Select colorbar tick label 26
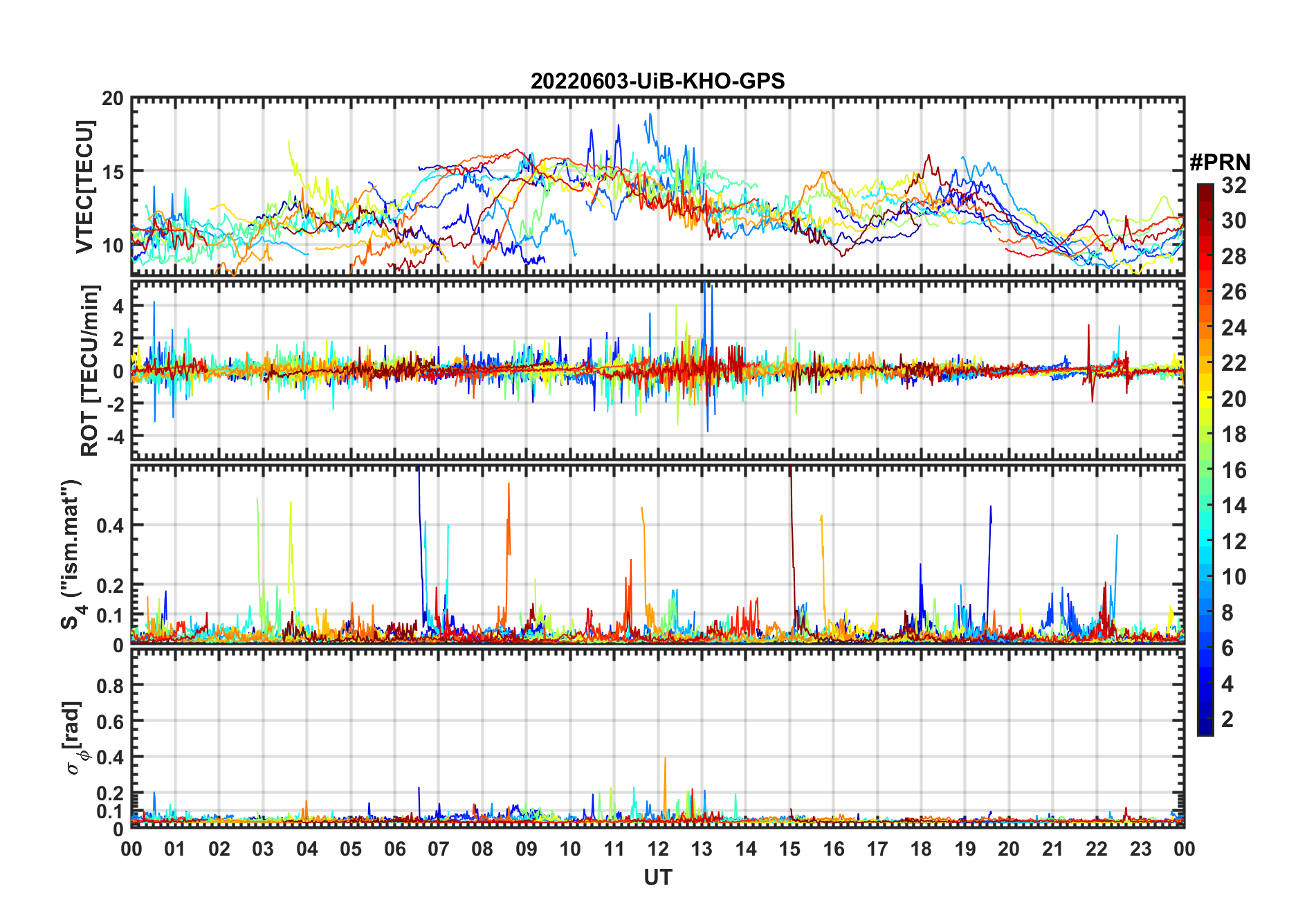The width and height of the screenshot is (1316, 920). tap(1234, 292)
